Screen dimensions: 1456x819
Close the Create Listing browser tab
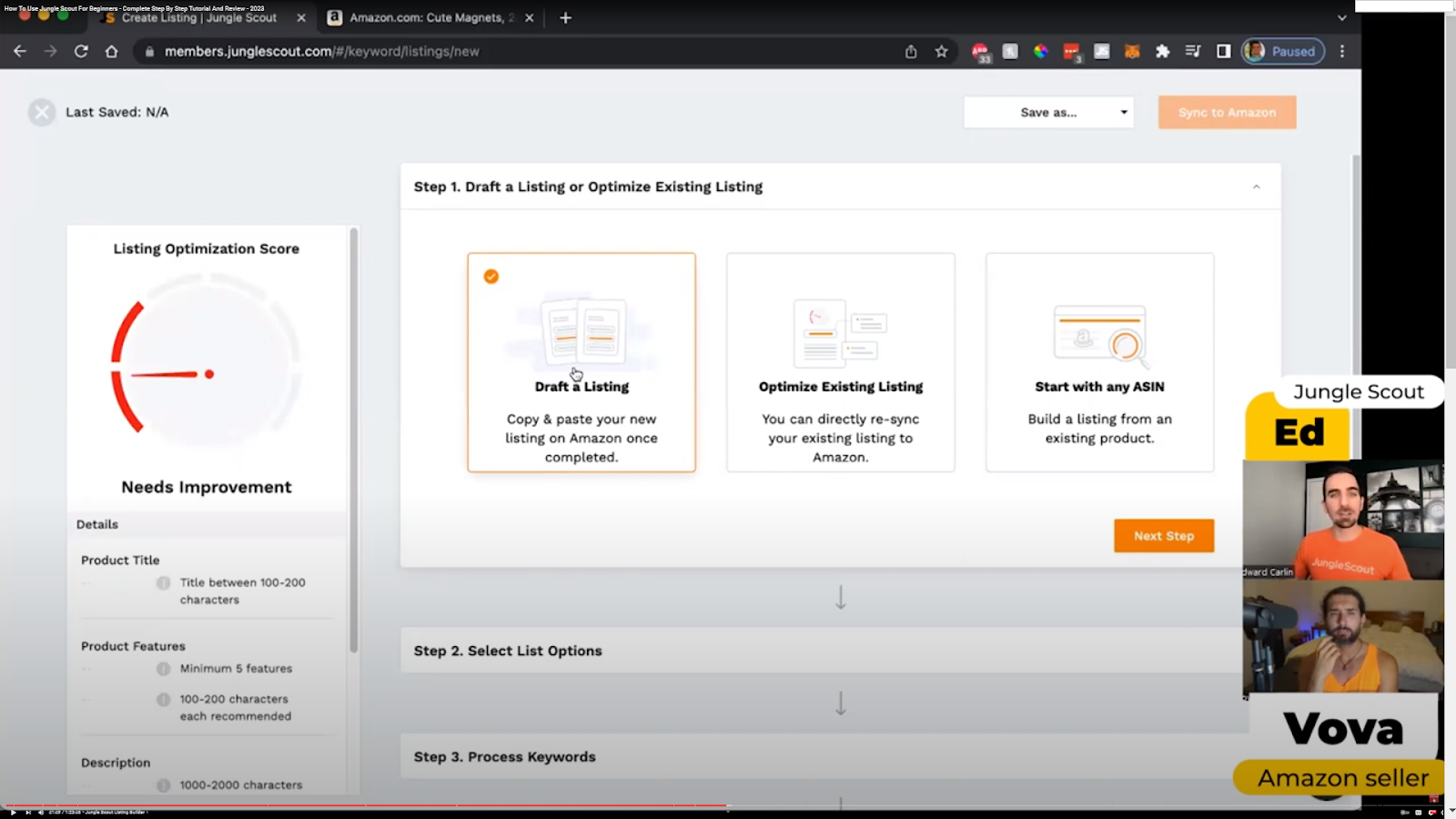[301, 18]
